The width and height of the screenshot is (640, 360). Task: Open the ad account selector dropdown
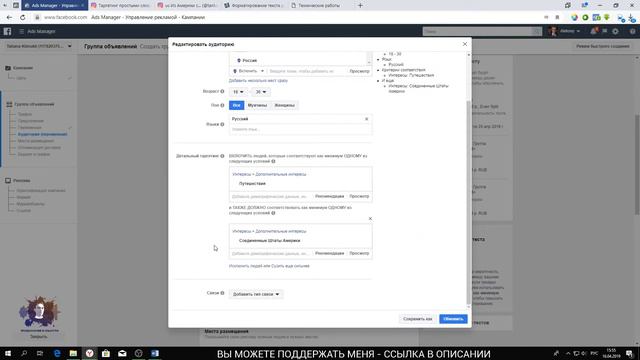(x=39, y=46)
